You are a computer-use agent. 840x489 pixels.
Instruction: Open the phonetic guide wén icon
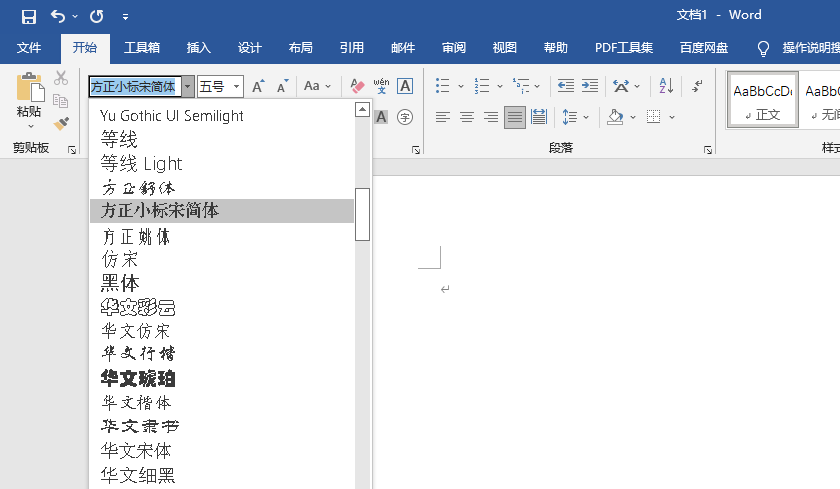381,86
